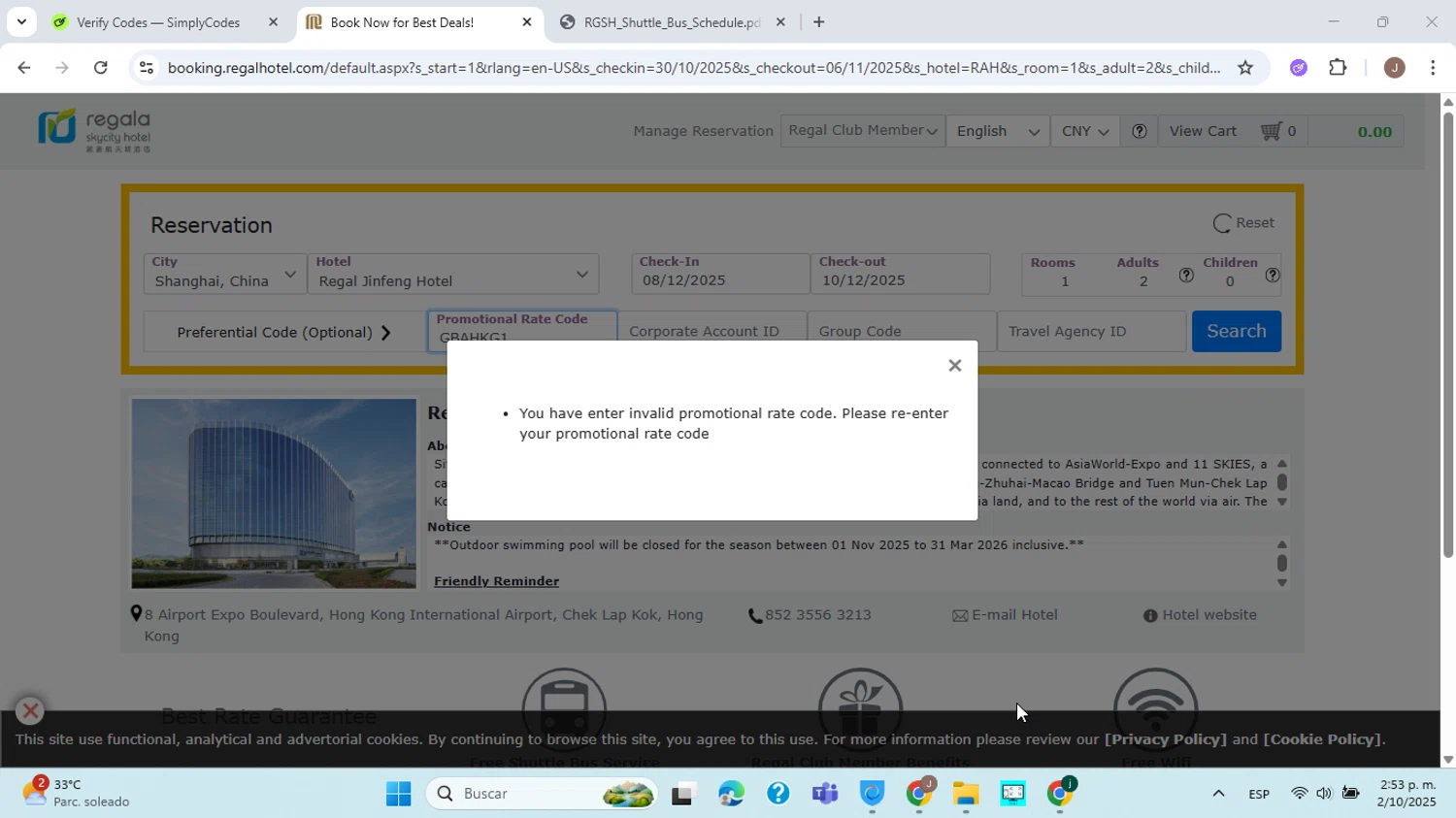Image resolution: width=1456 pixels, height=818 pixels.
Task: Reload the page with browser refresh
Action: 101,68
